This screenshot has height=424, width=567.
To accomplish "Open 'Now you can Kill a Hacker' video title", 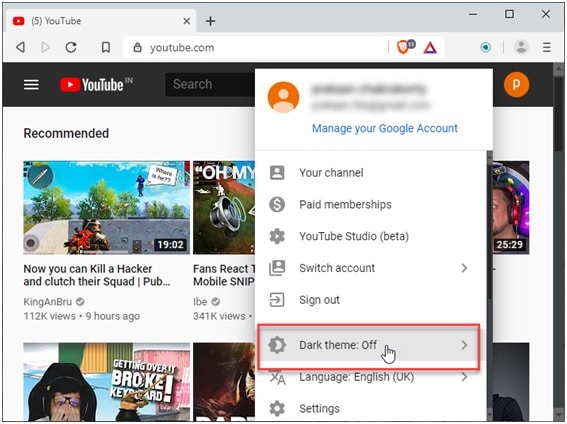I will tap(97, 275).
